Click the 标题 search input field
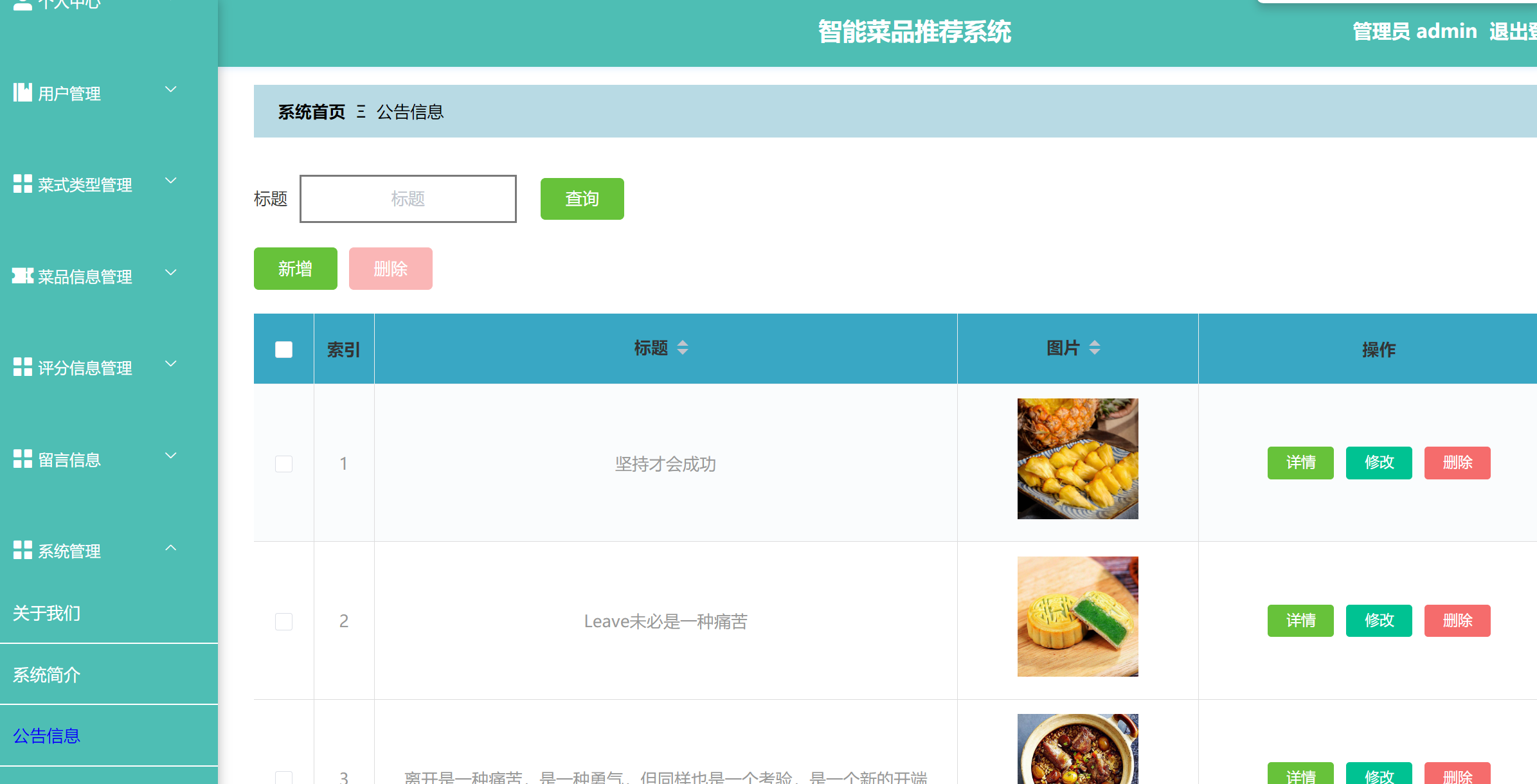Screen dimensions: 1537x784 coord(408,199)
